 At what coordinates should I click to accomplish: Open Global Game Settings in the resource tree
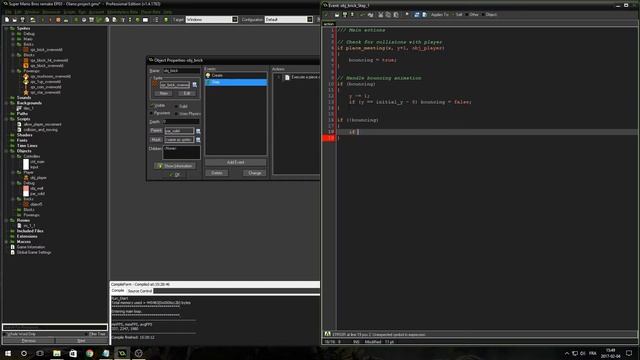click(33, 252)
